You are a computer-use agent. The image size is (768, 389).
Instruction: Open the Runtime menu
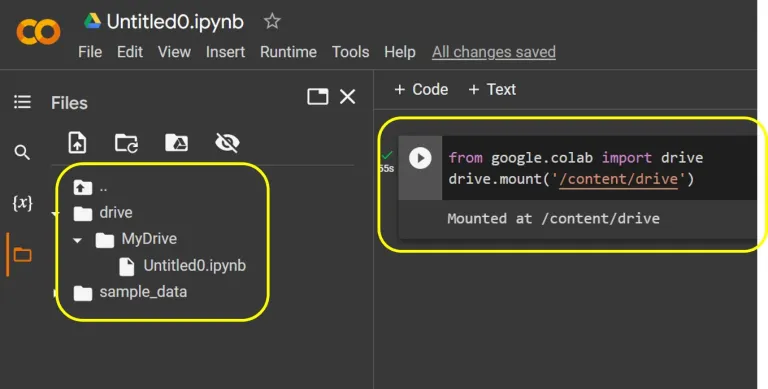coord(288,52)
